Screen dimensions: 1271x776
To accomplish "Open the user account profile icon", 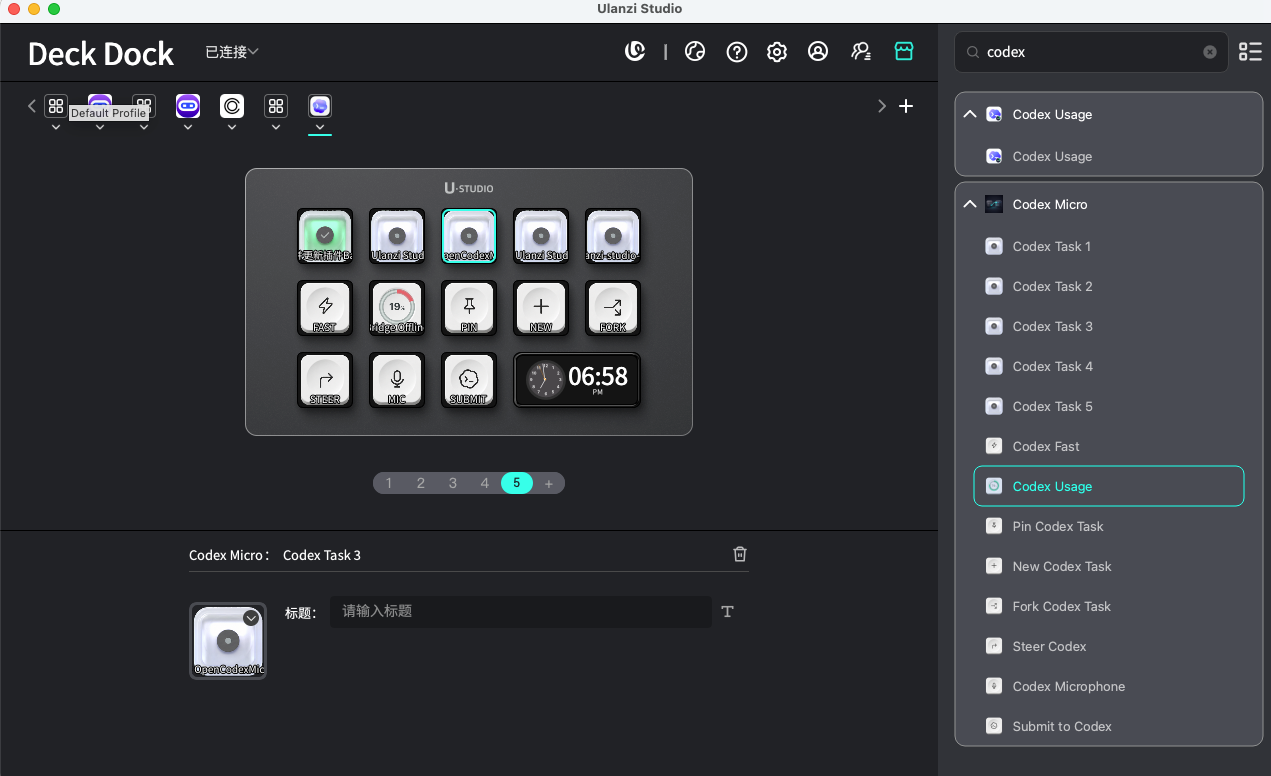I will pyautogui.click(x=818, y=52).
